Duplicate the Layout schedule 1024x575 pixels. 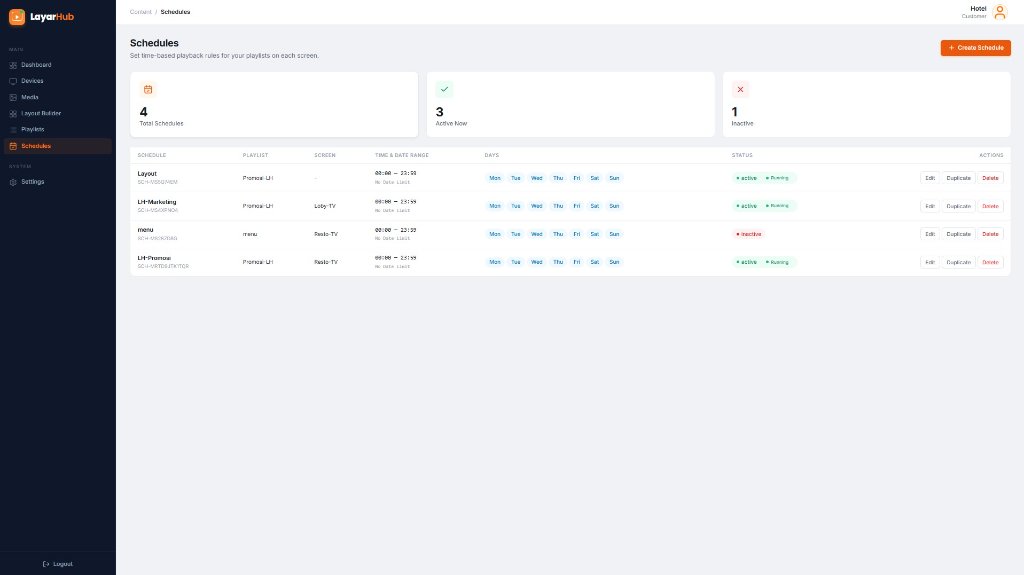pyautogui.click(x=958, y=178)
